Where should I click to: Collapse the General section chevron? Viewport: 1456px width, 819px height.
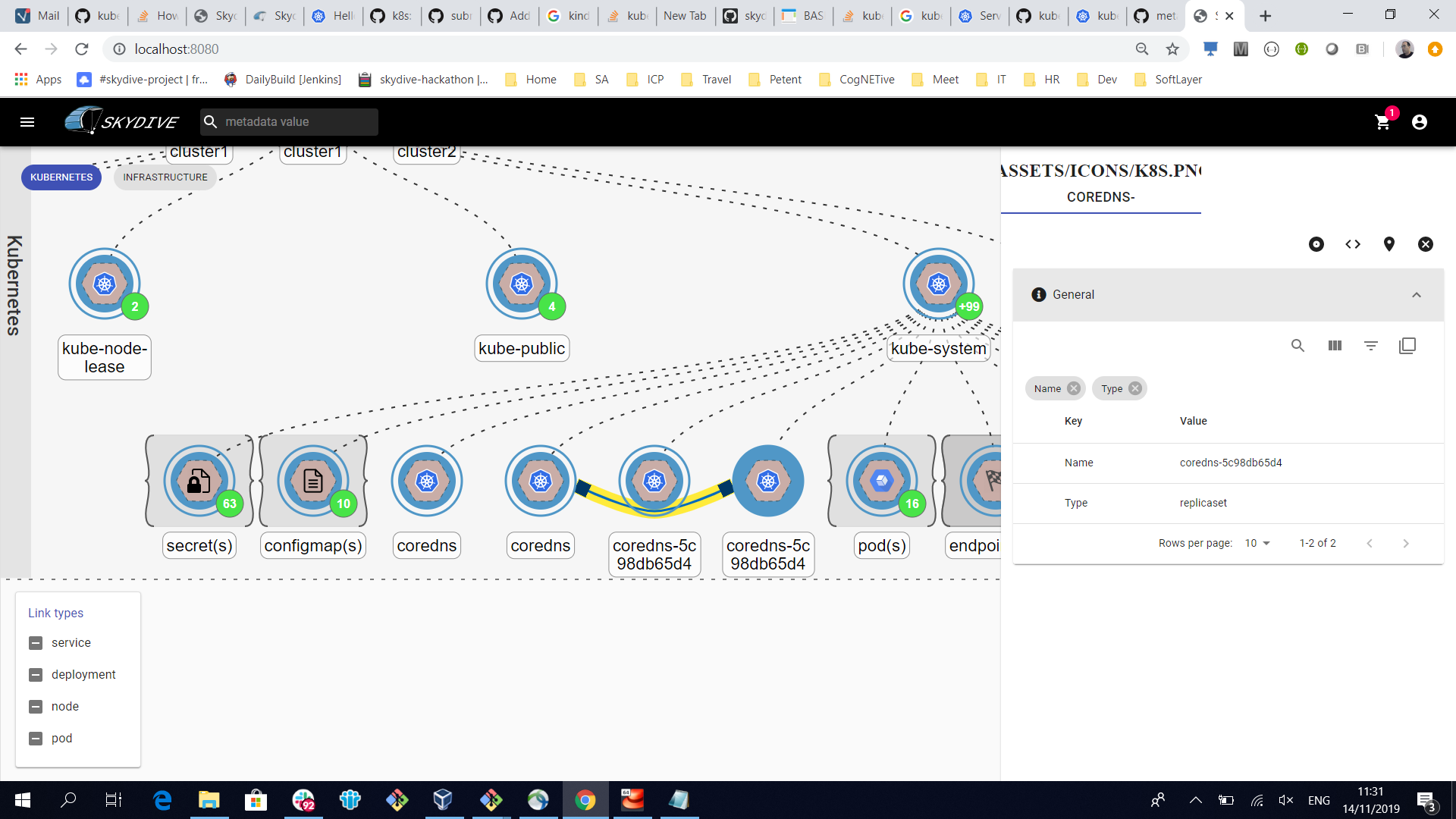tap(1417, 295)
